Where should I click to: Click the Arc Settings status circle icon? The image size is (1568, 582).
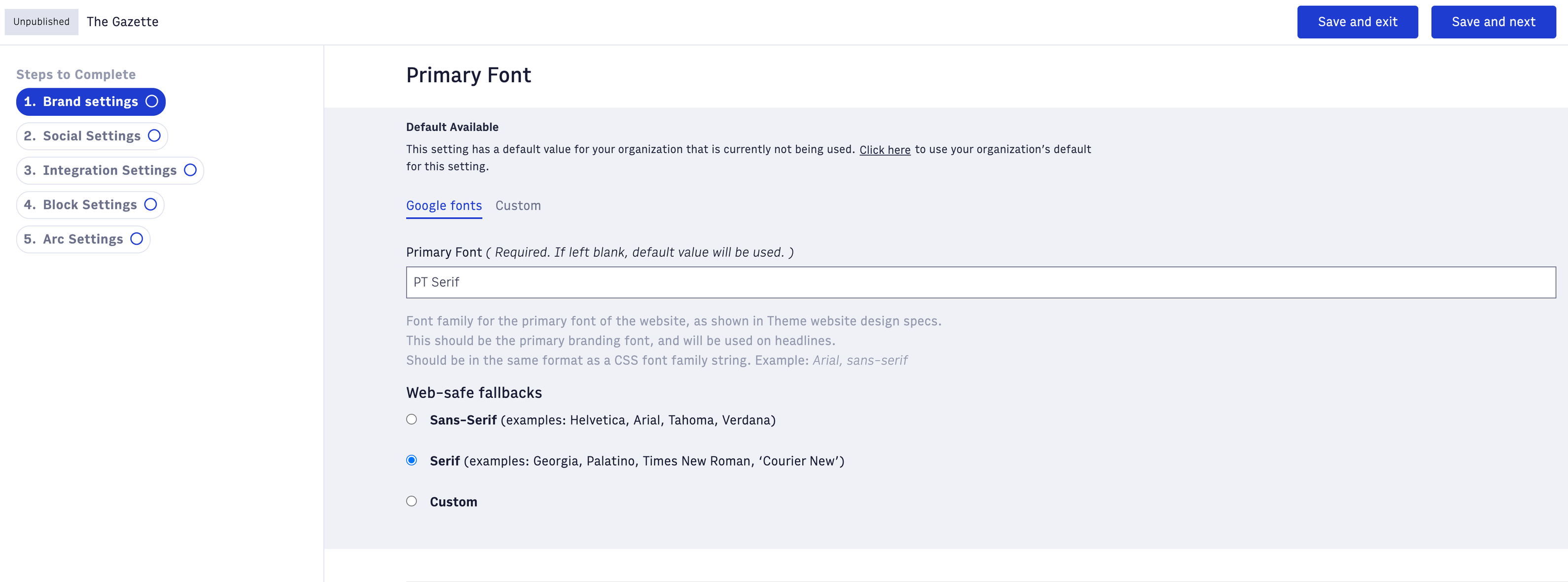[x=137, y=239]
